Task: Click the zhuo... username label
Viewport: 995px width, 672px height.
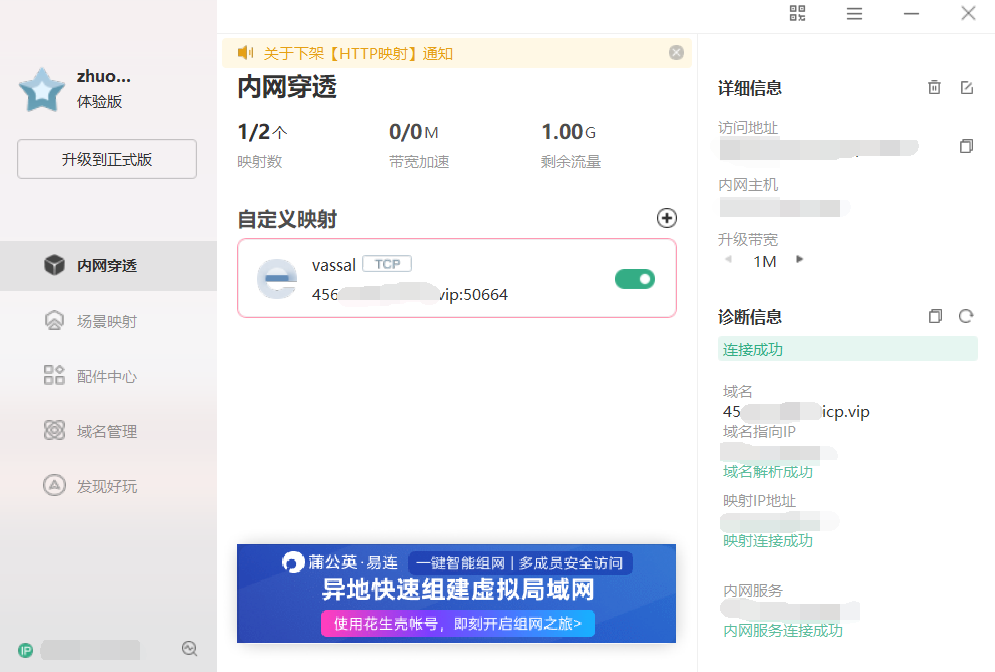Action: 103,76
